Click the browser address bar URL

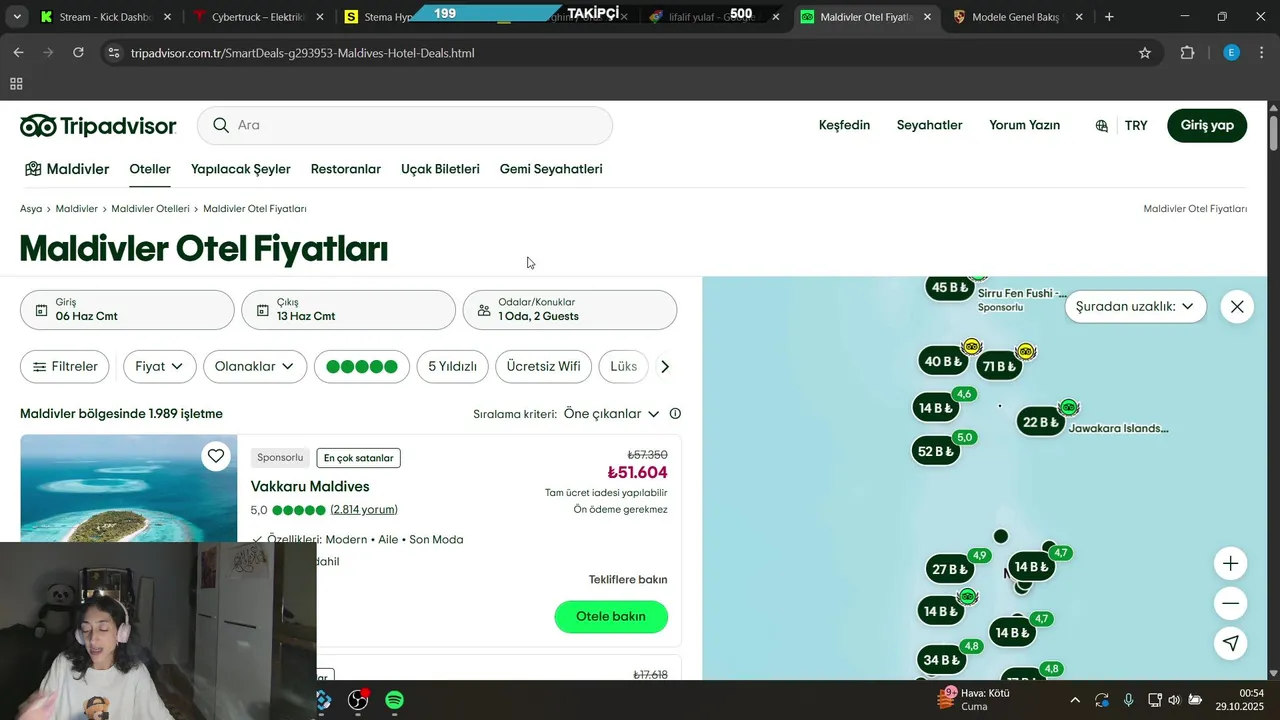pyautogui.click(x=302, y=53)
